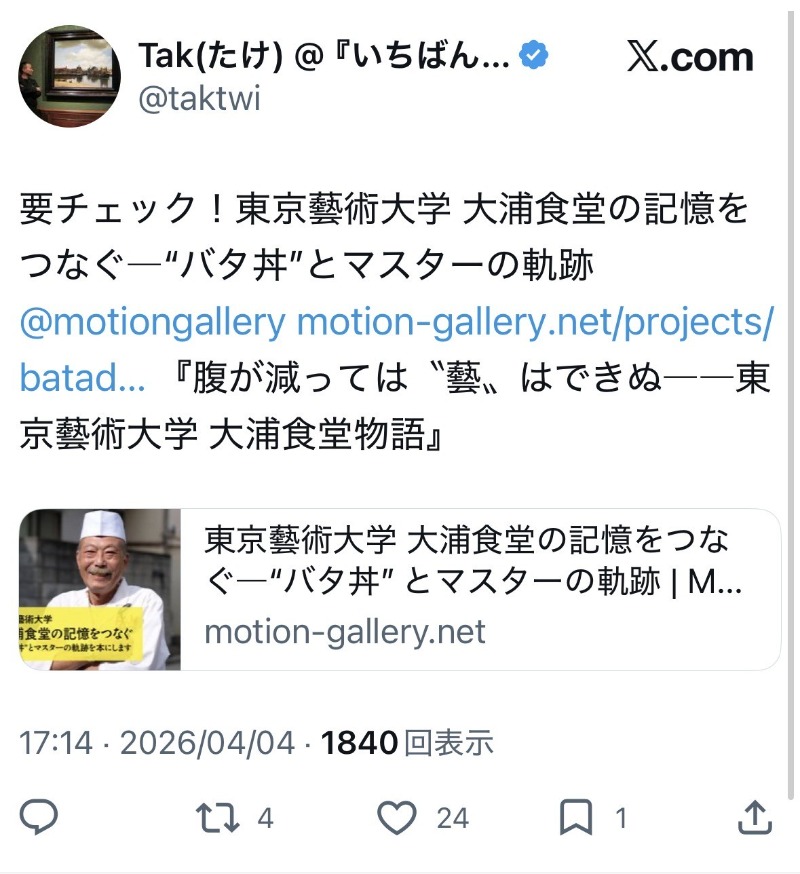Click the repost count 4

pos(265,819)
